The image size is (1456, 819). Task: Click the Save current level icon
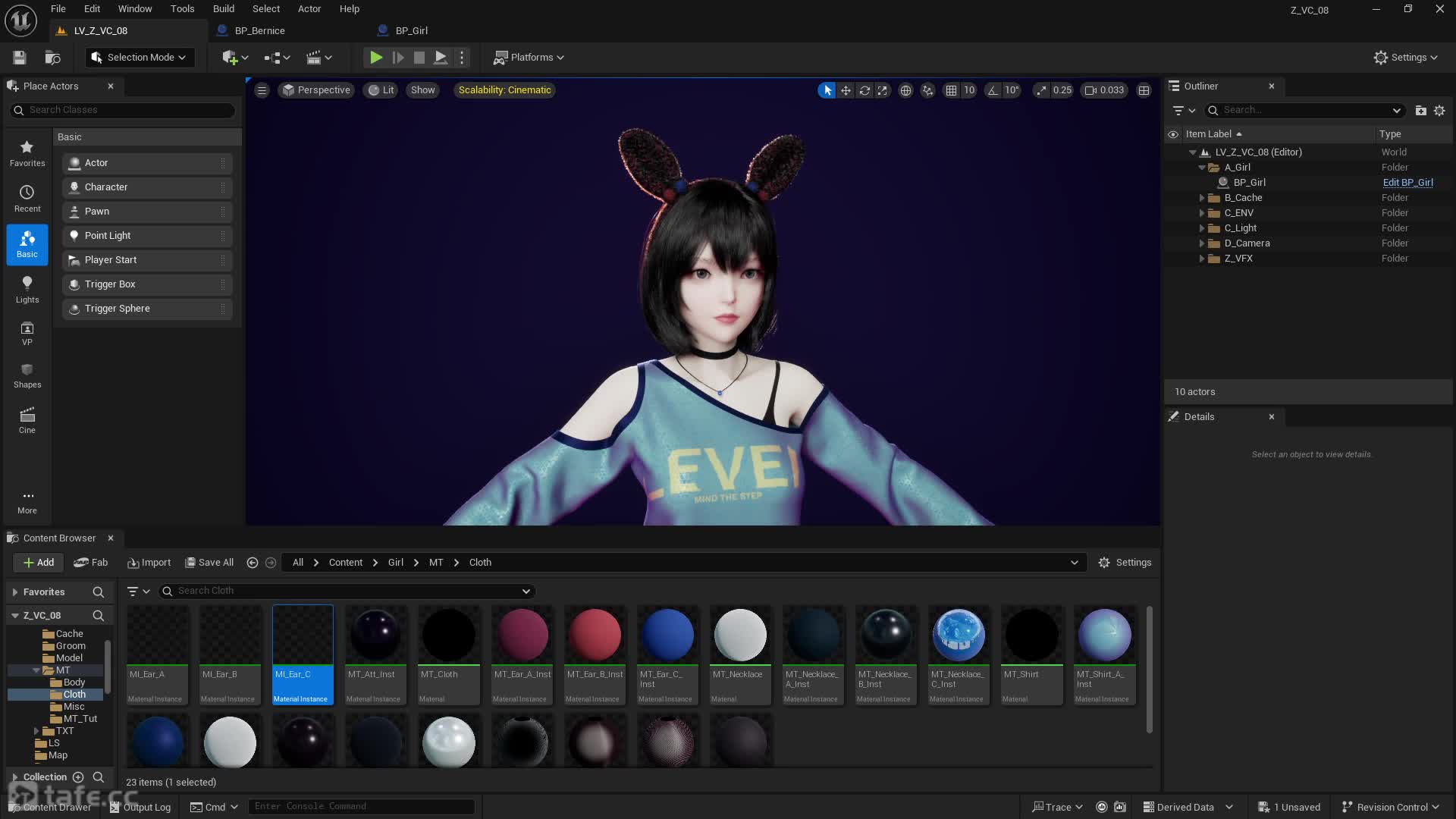pyautogui.click(x=20, y=58)
